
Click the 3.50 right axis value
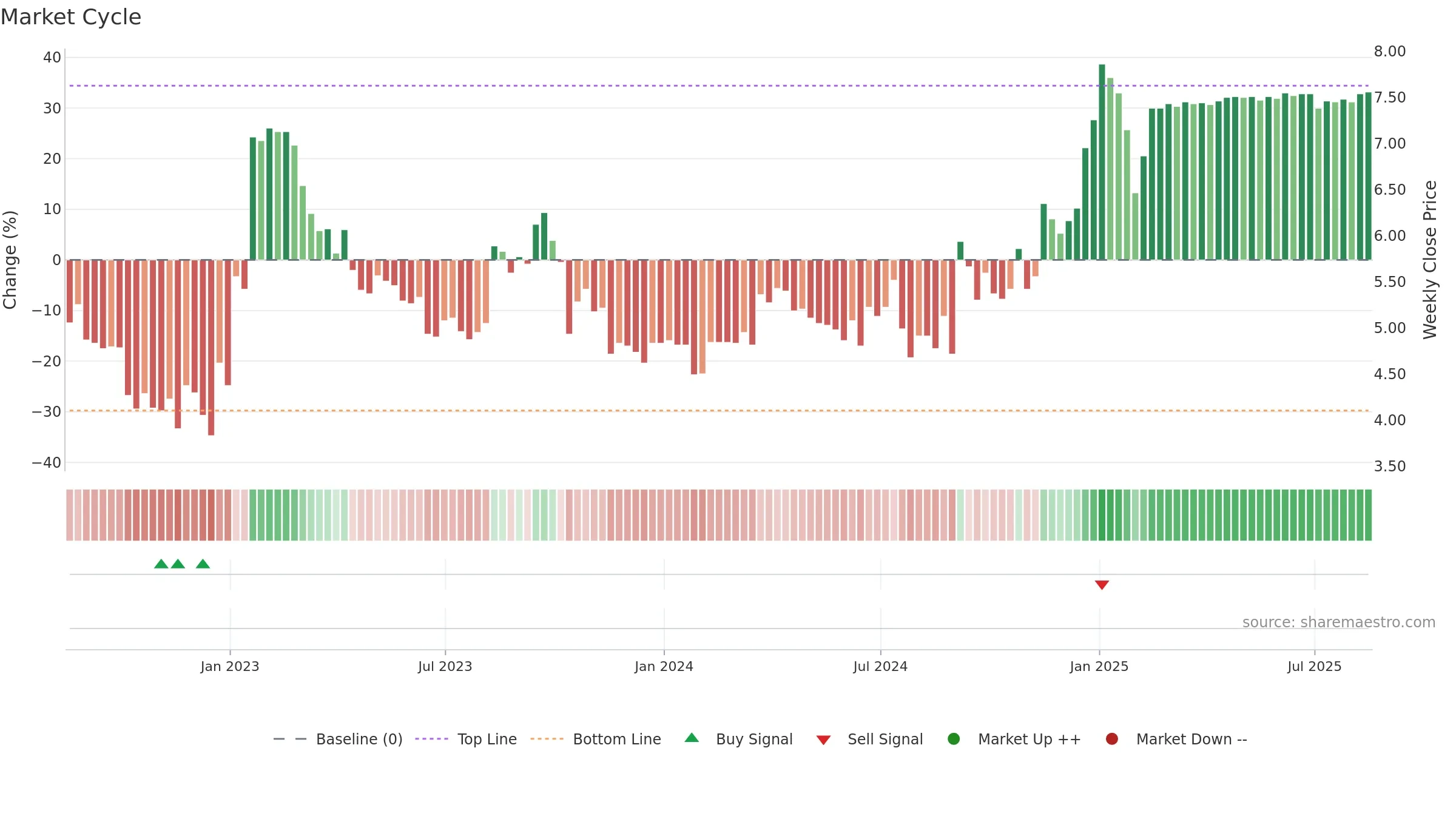1390,466
